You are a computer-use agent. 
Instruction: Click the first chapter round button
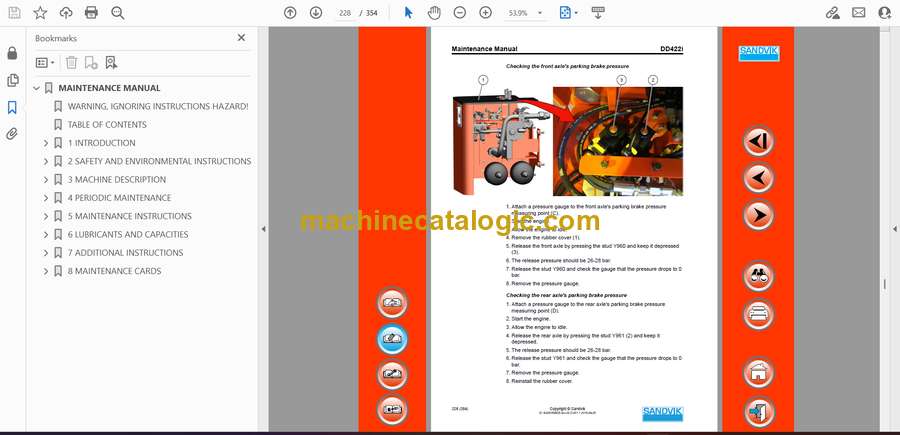click(x=758, y=141)
